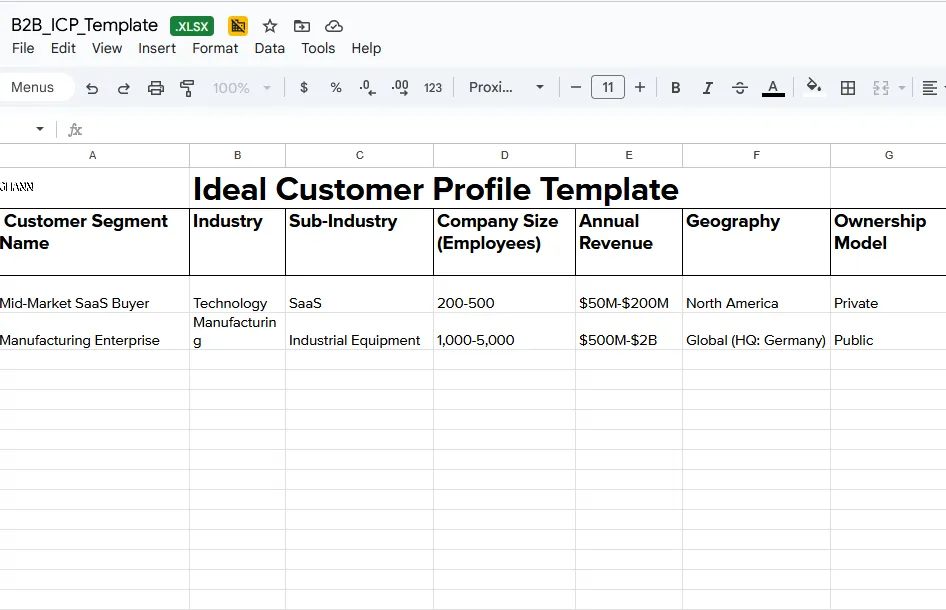Print the spreadsheet using printer icon
The height and width of the screenshot is (610, 946).
156,88
